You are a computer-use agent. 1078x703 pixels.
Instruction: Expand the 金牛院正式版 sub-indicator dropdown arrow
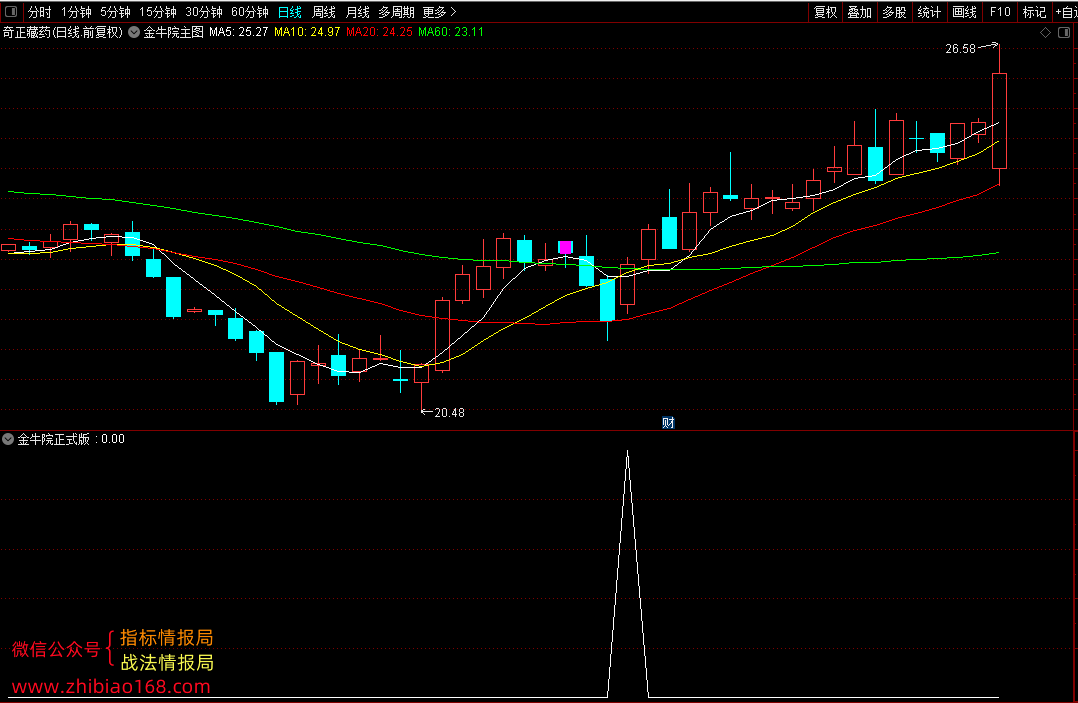click(8, 439)
